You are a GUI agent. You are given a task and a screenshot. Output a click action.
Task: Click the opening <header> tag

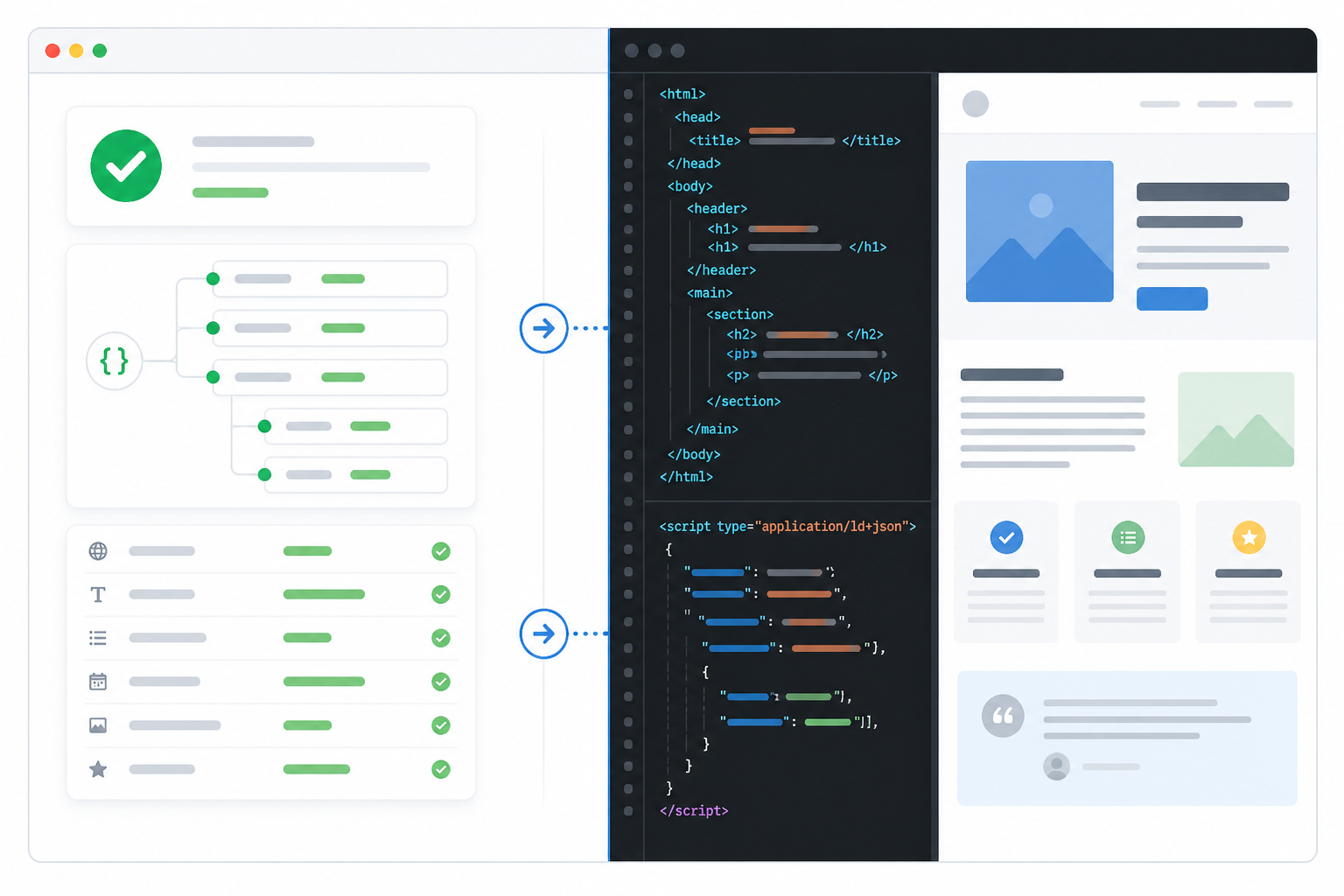click(x=717, y=208)
